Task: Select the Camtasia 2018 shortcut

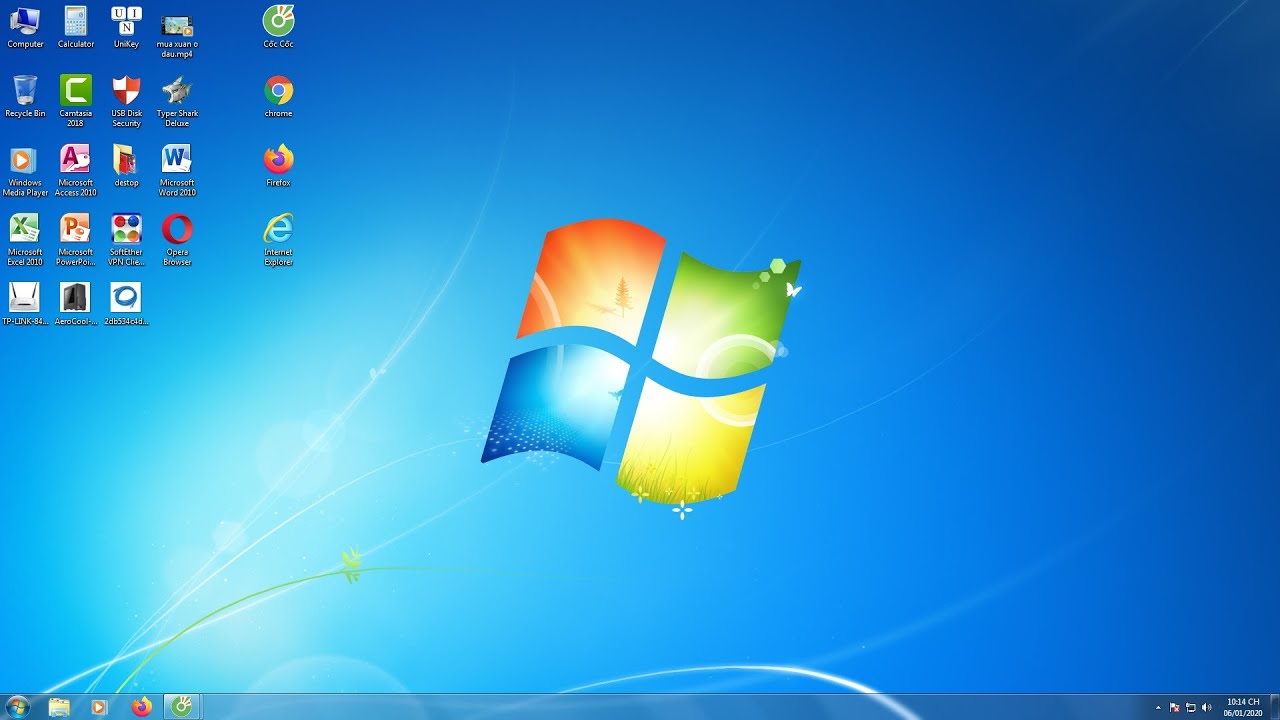Action: (x=76, y=101)
